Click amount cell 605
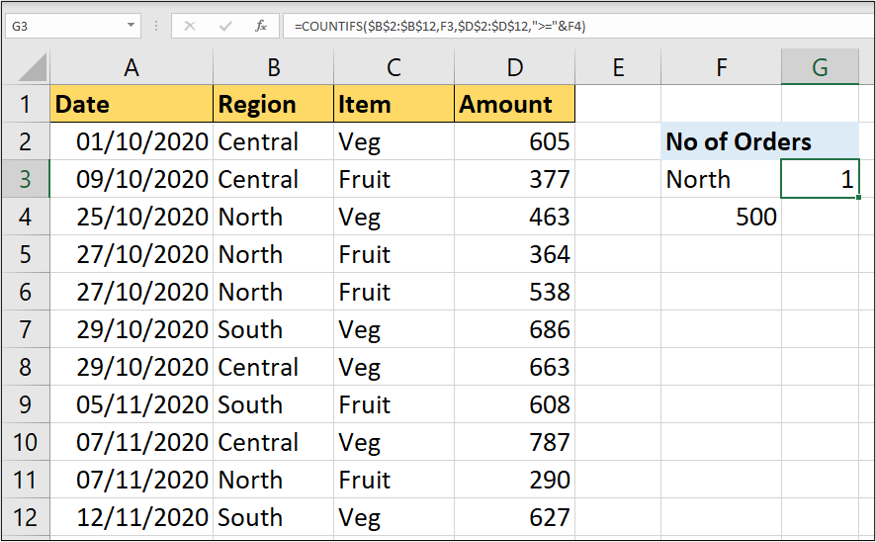This screenshot has width=876, height=542. 515,141
